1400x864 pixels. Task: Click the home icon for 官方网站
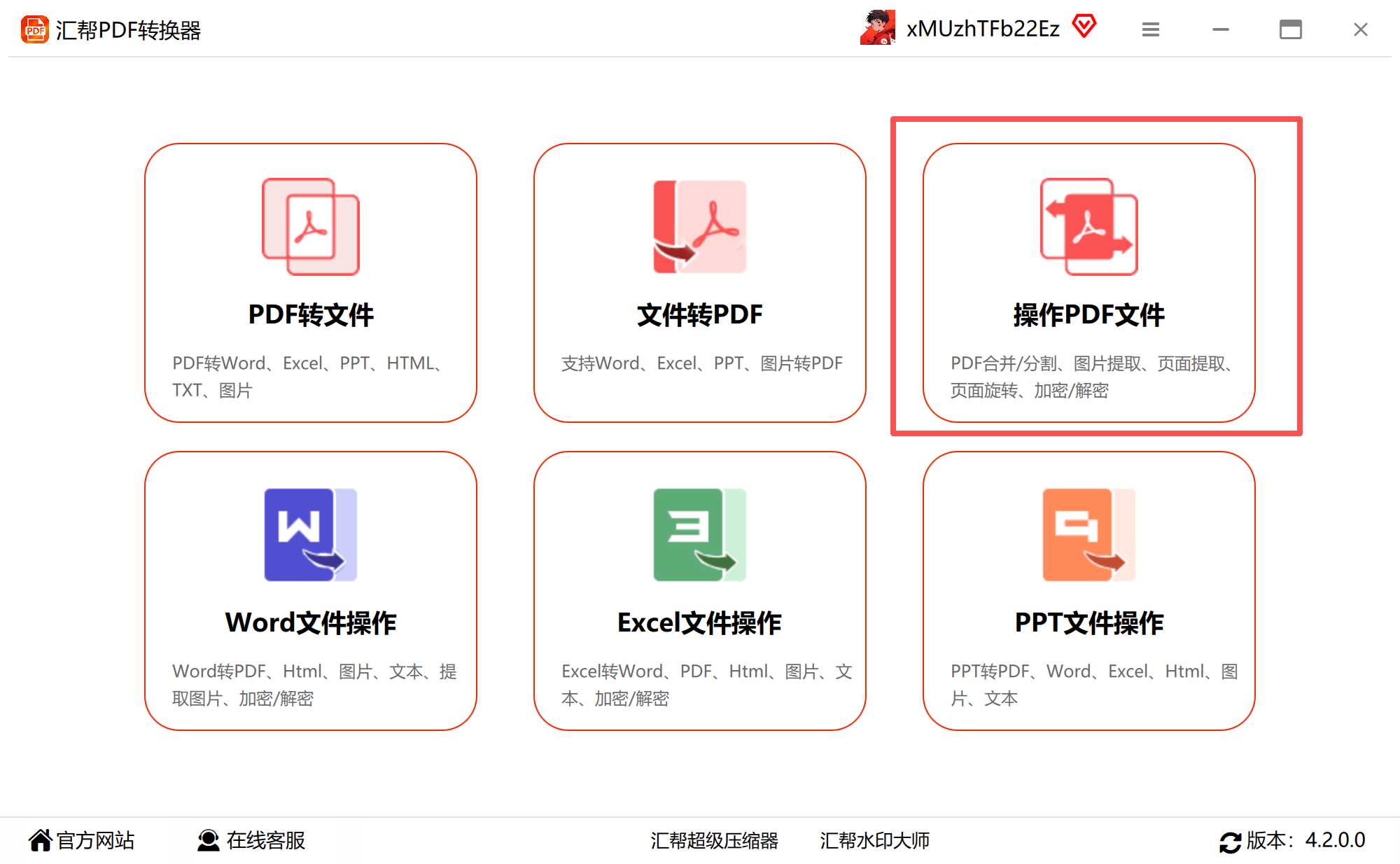(41, 840)
